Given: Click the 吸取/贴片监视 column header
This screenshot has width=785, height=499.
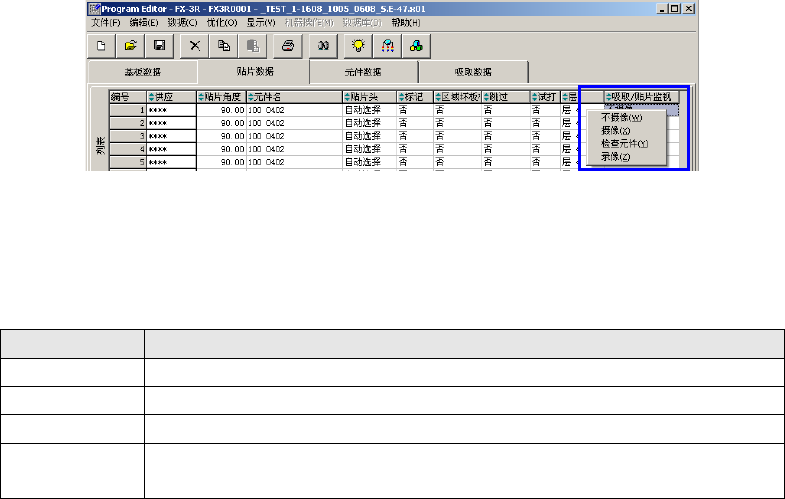Looking at the screenshot, I should coord(640,97).
